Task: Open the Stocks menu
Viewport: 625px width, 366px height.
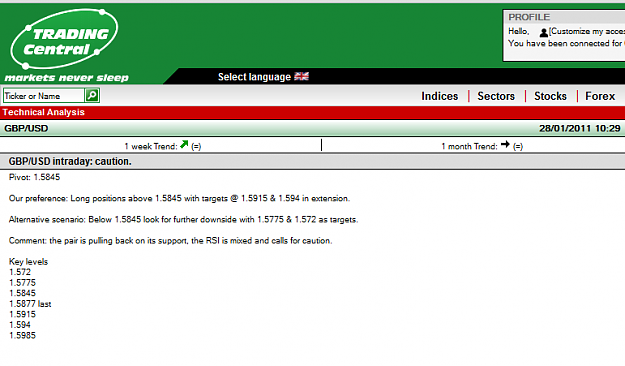Action: [550, 96]
